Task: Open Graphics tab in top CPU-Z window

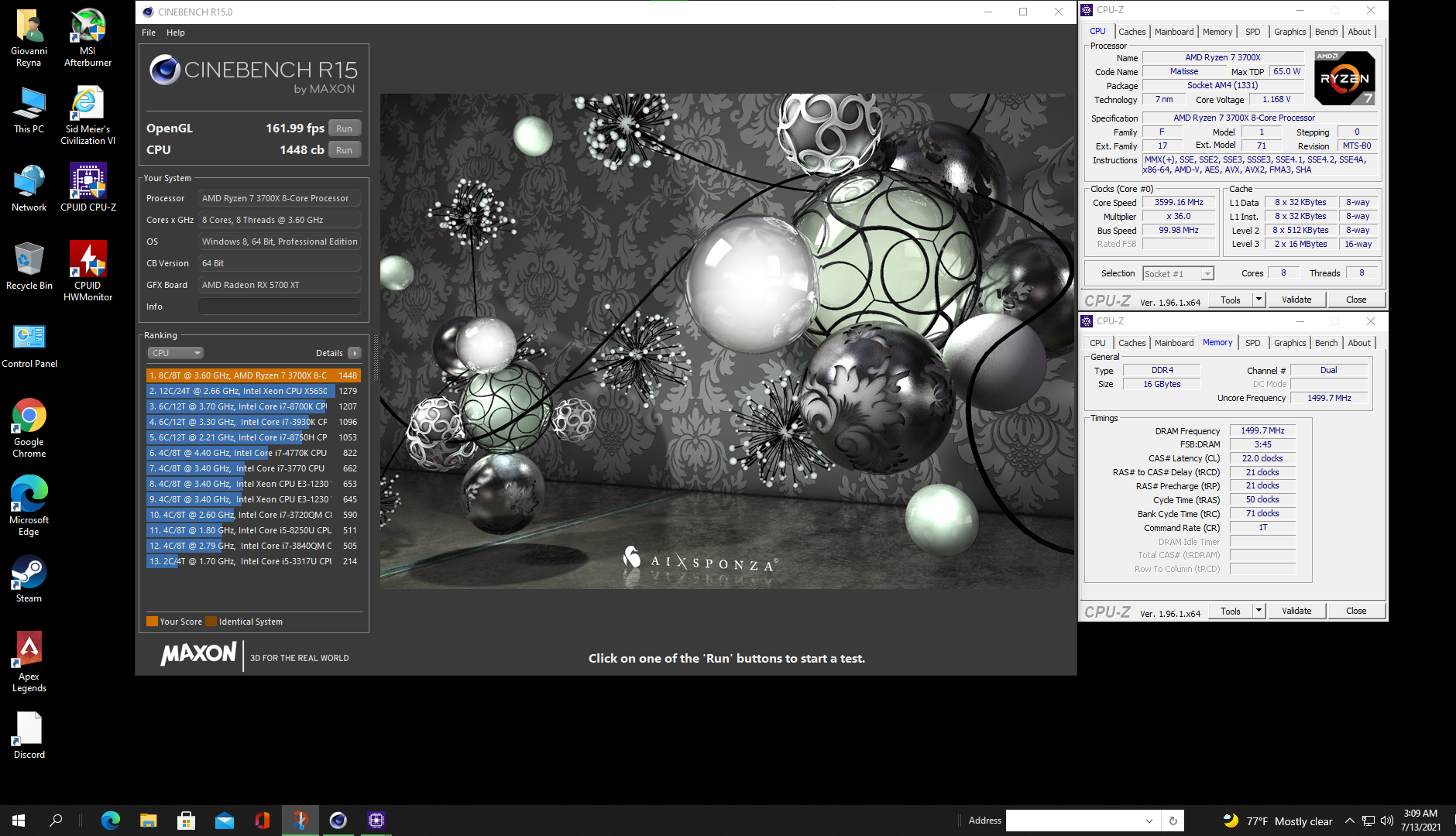Action: 1289,32
